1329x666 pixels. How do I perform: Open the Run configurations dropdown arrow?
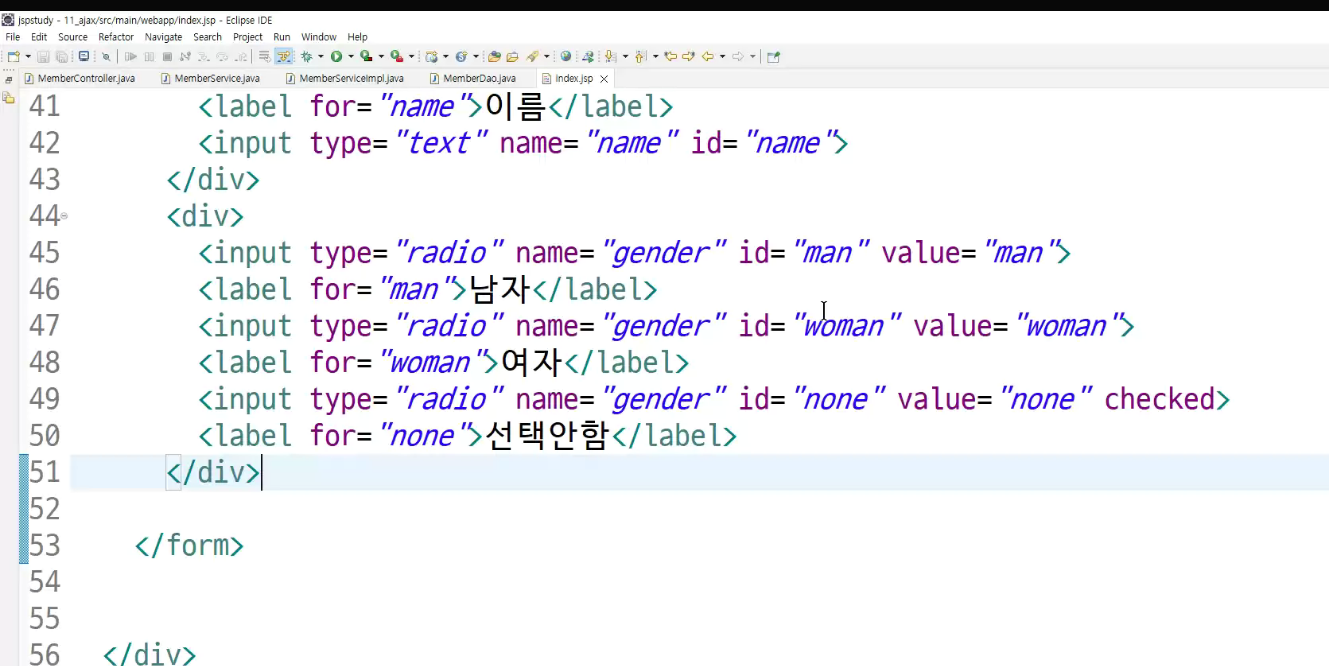tap(351, 57)
